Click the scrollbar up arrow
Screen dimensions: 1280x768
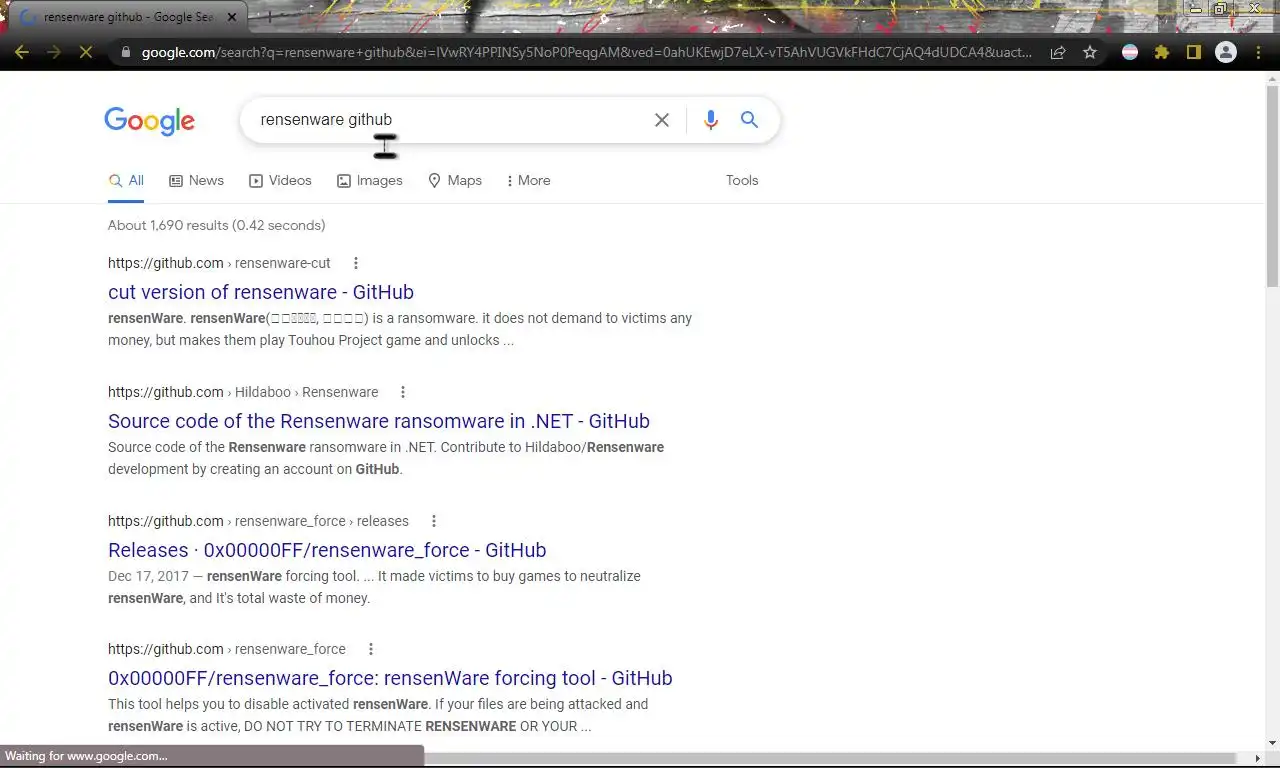[x=1272, y=78]
